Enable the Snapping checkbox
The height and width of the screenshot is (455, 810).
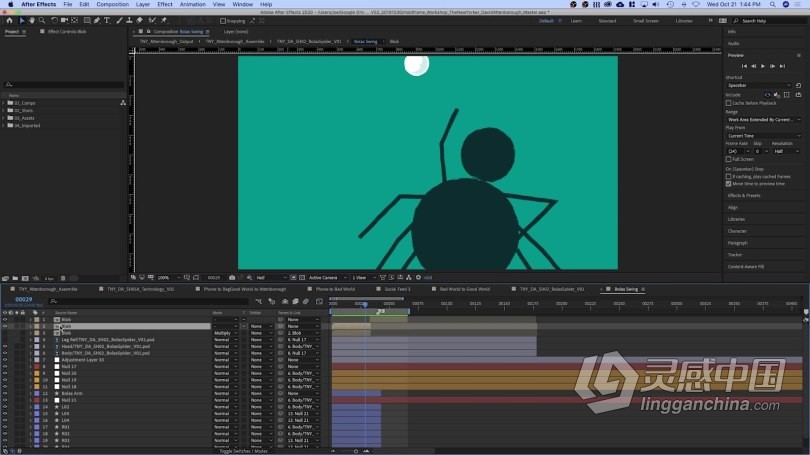point(223,21)
